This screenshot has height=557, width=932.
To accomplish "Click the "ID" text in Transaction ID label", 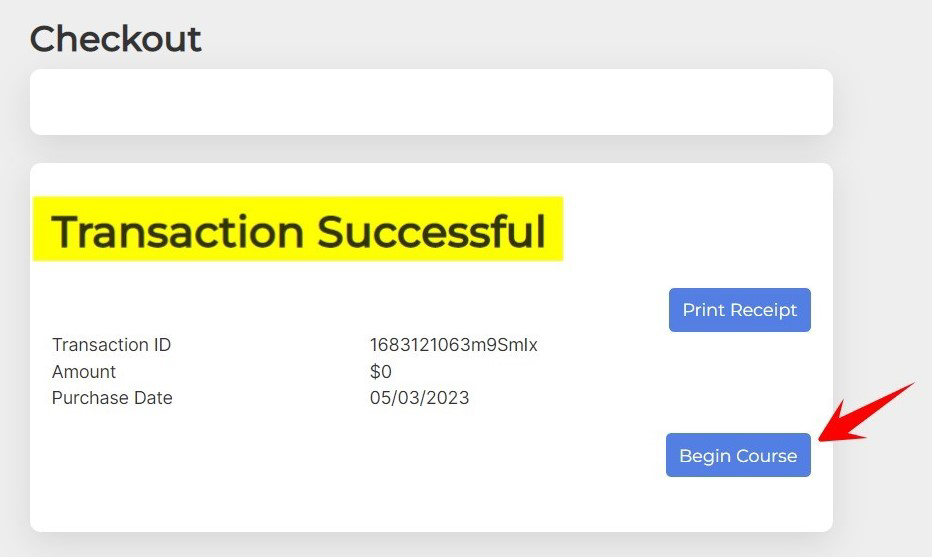I will coord(160,345).
